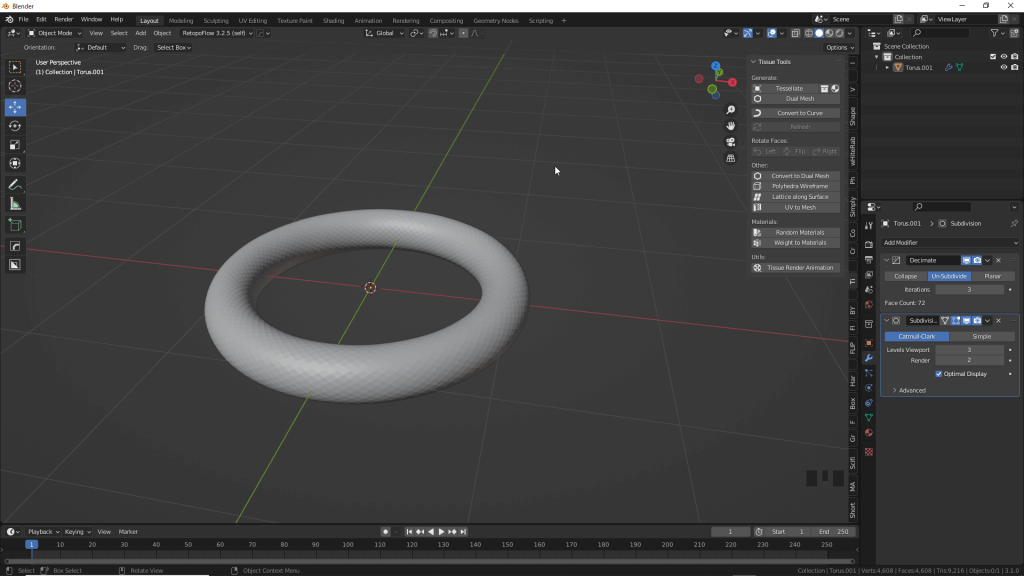1024x576 pixels.
Task: Select the Add Cube tool
Action: pyautogui.click(x=15, y=223)
